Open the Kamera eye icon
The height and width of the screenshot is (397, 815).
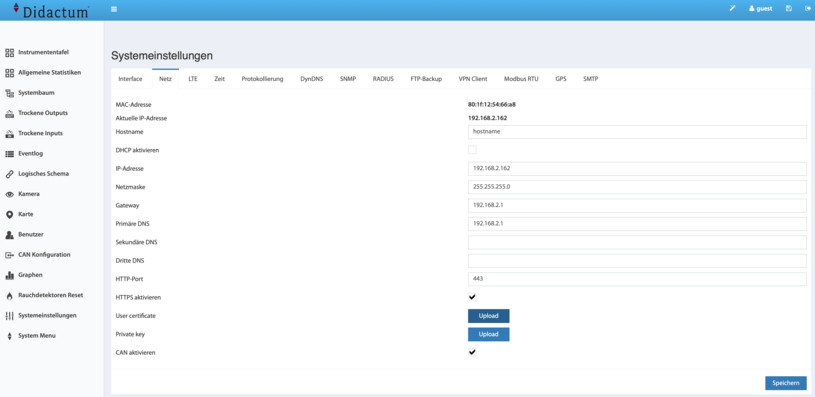tap(9, 194)
